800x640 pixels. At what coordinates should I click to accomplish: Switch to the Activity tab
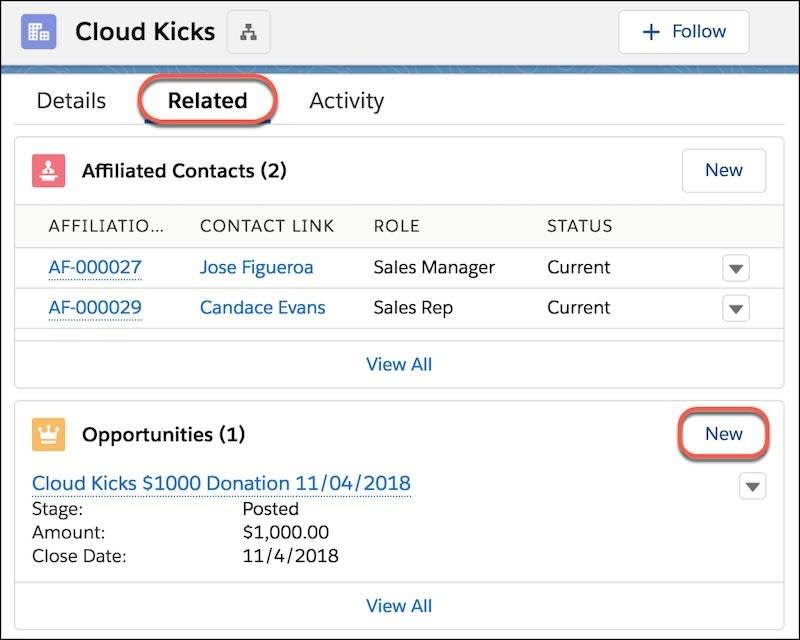(346, 100)
